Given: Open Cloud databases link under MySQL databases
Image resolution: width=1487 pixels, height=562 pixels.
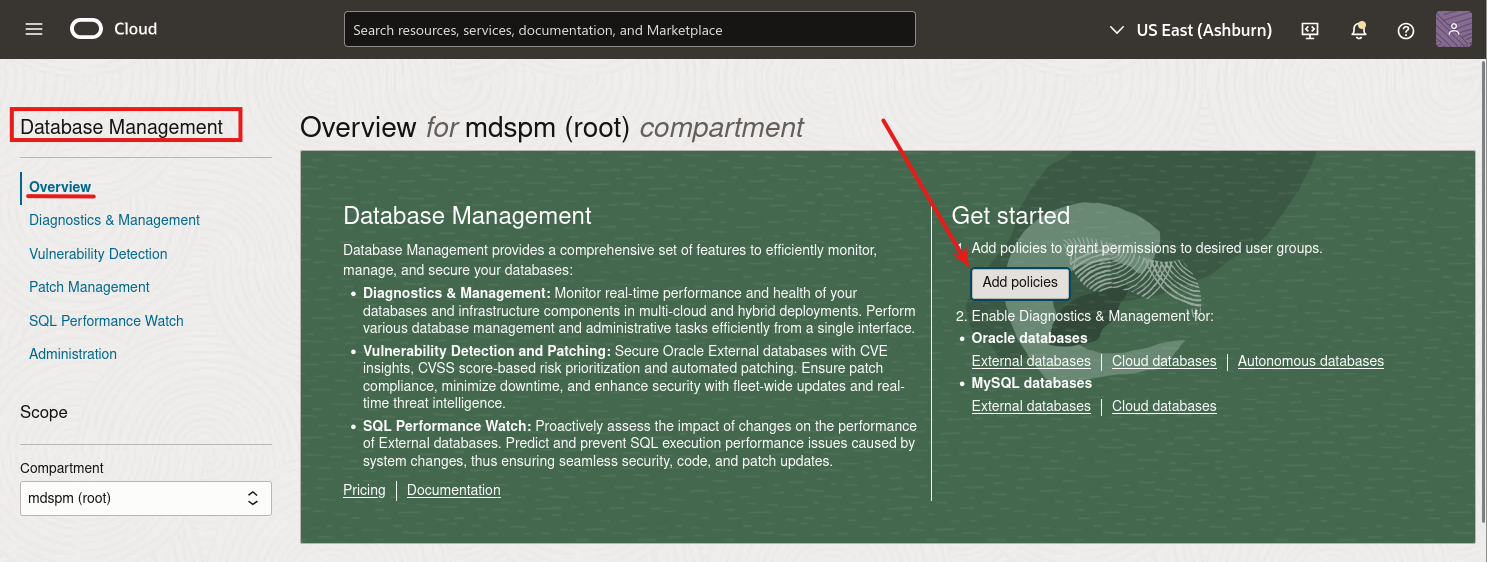Looking at the screenshot, I should [1164, 406].
